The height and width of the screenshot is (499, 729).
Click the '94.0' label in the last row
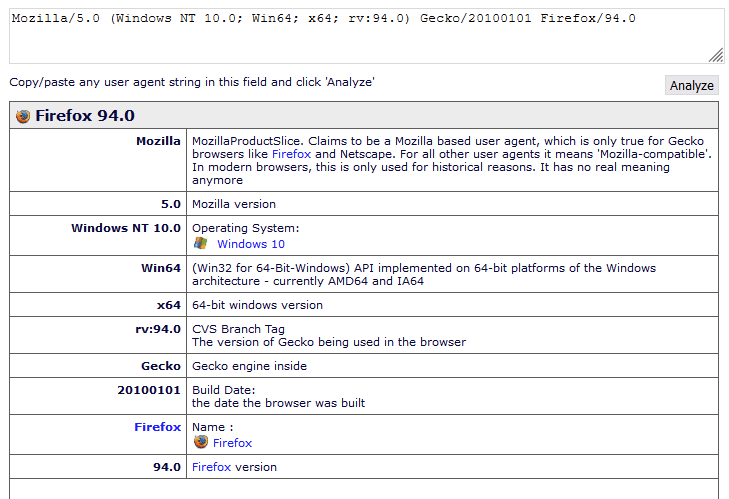click(x=167, y=467)
